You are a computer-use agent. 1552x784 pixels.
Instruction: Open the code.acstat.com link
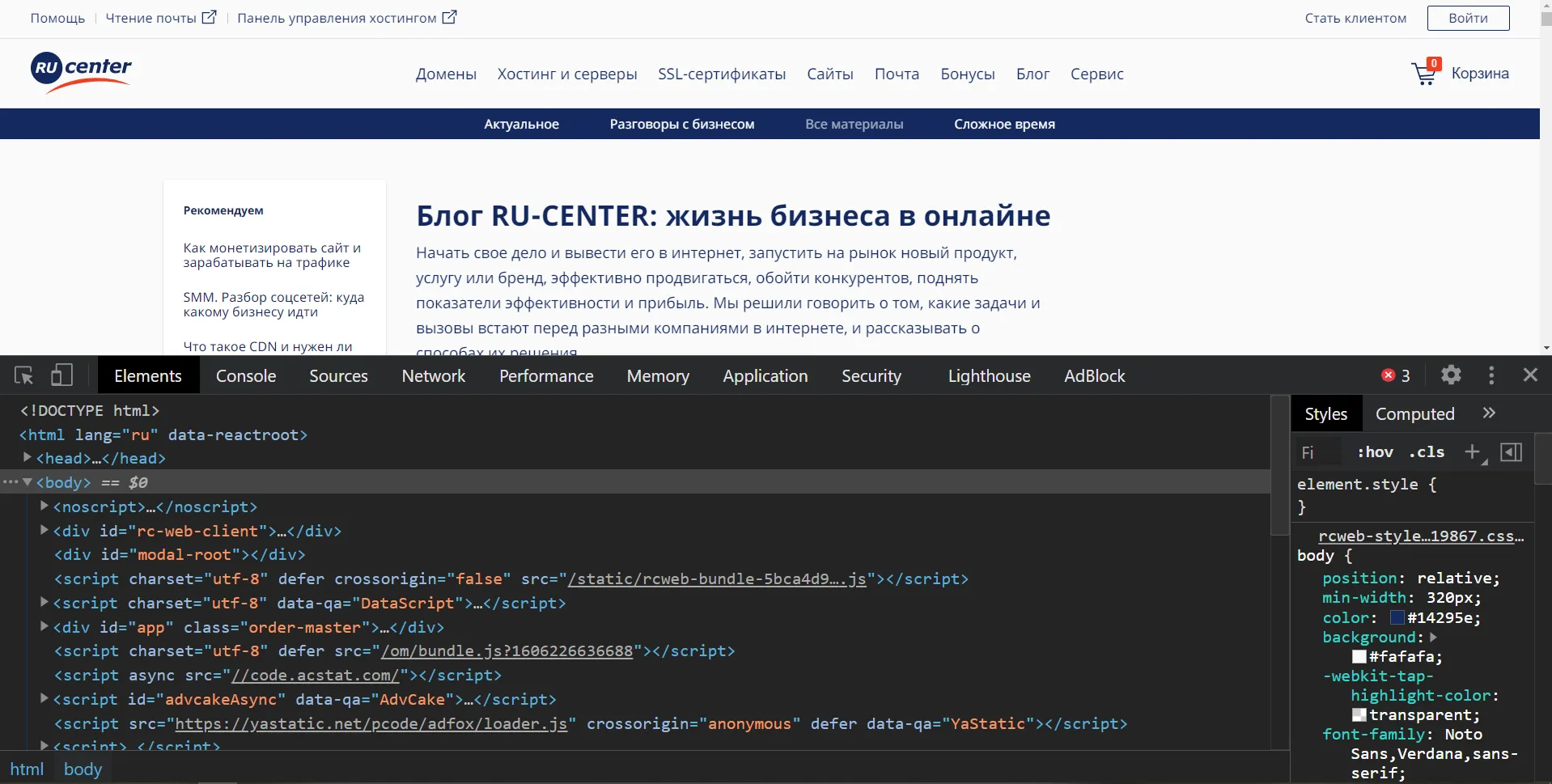click(316, 675)
